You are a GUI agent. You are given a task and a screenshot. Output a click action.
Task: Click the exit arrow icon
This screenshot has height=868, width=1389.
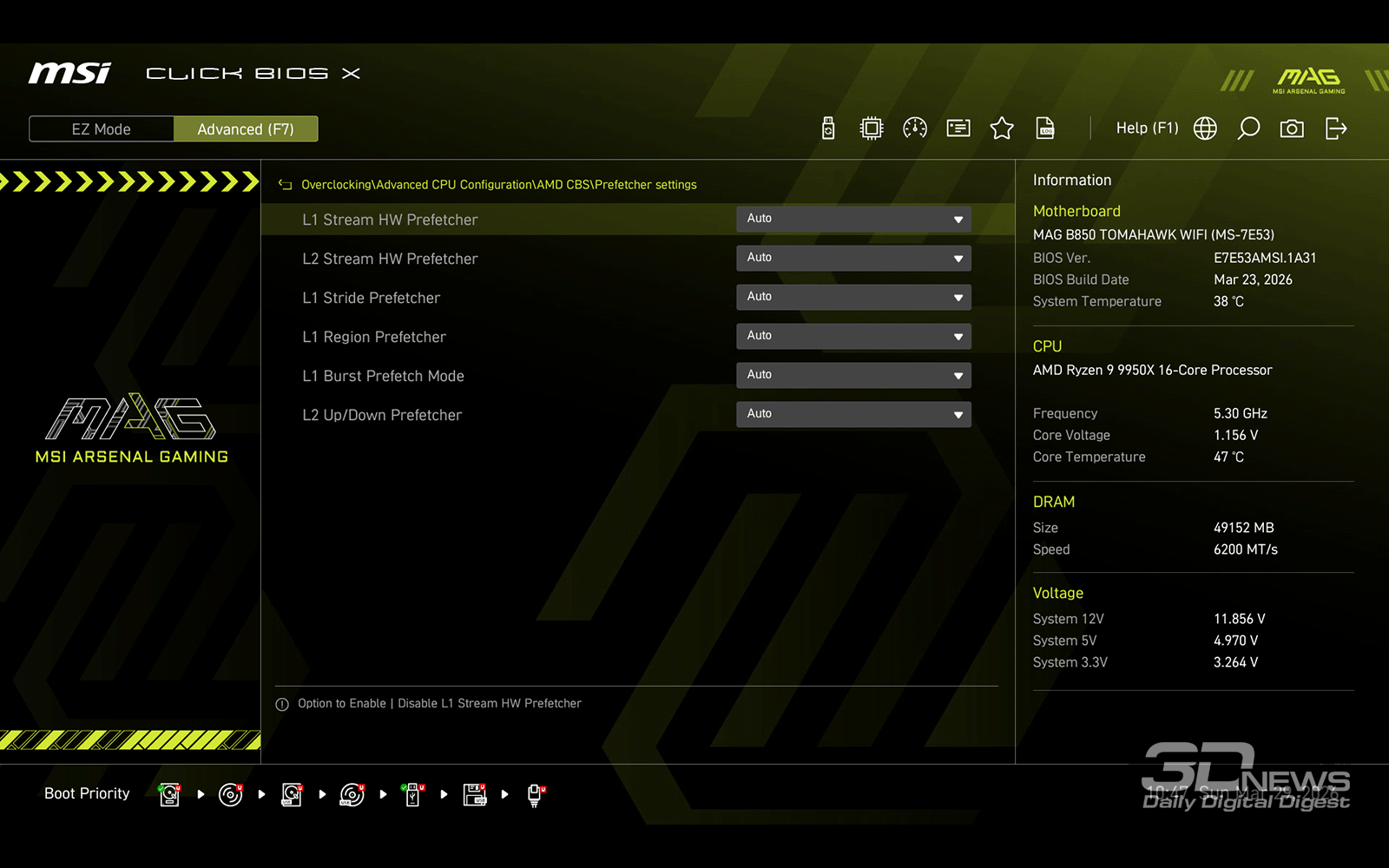coord(1336,128)
